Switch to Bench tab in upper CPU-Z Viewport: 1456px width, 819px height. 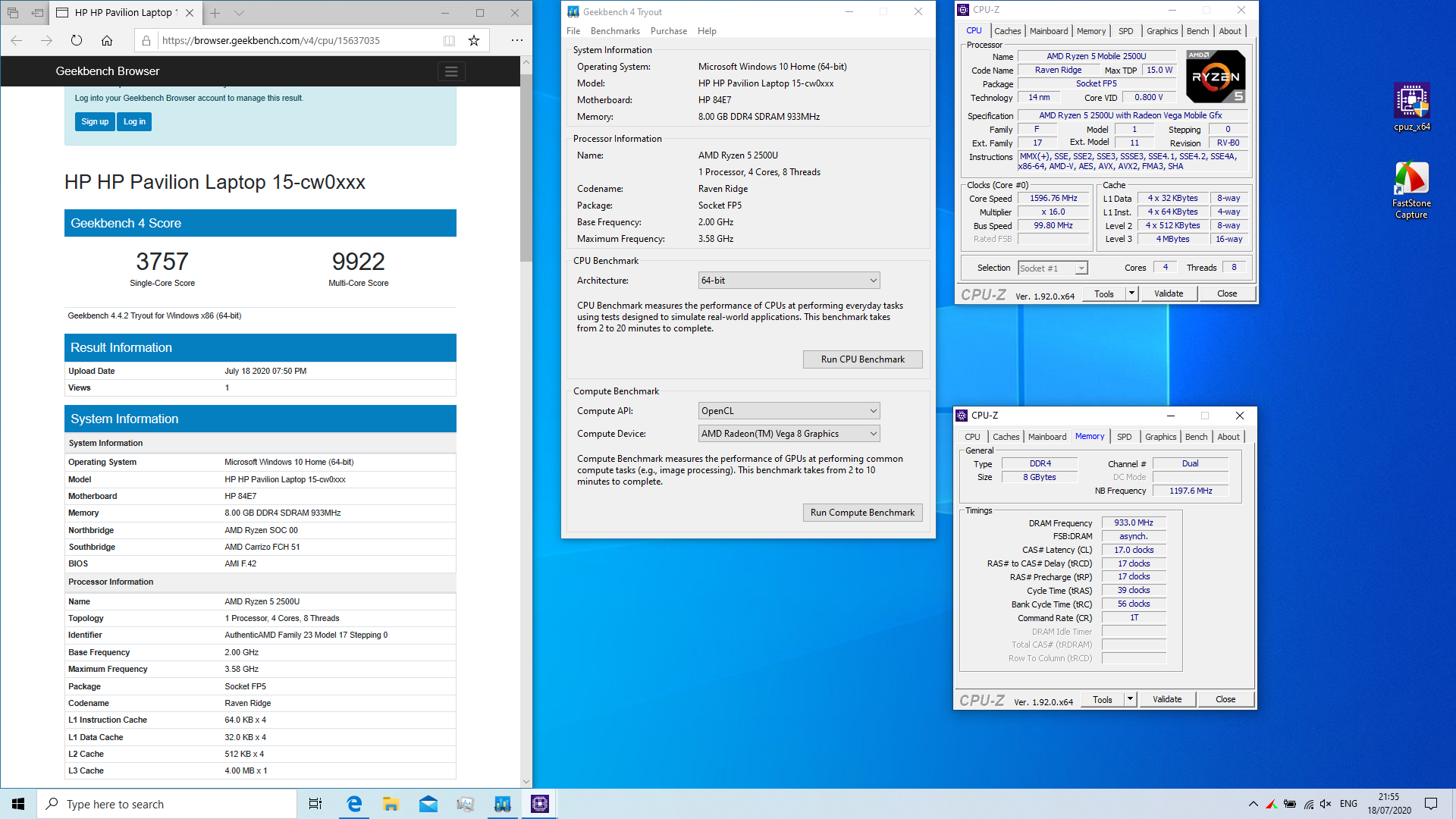[x=1198, y=31]
